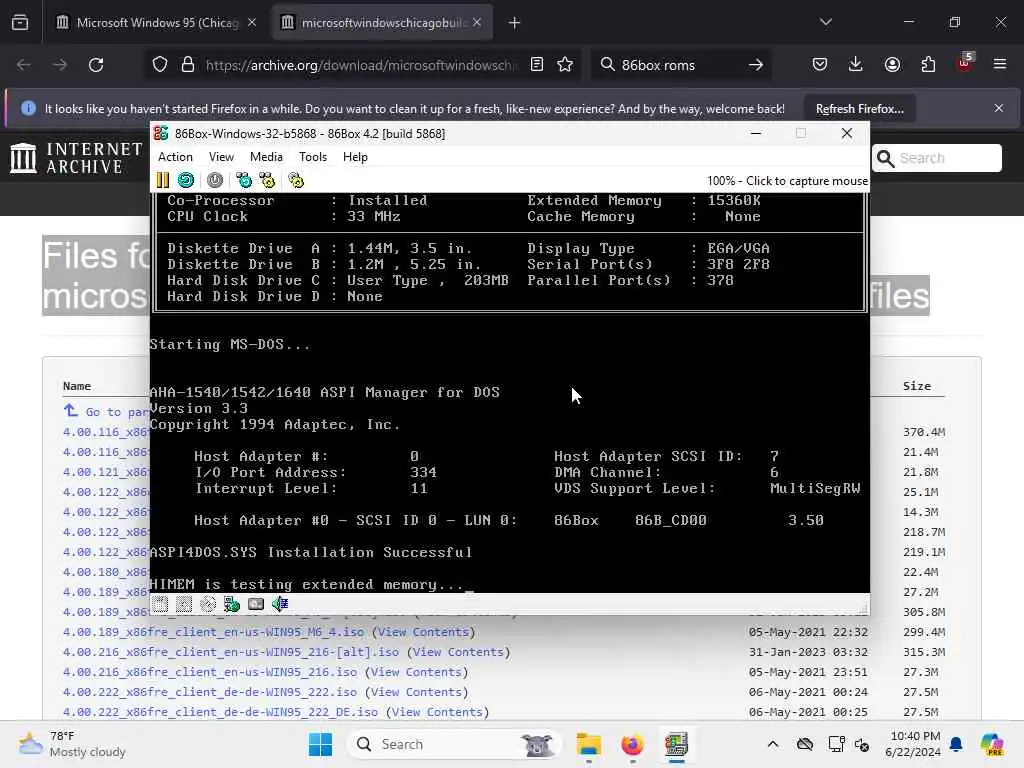
Task: Click the hard disk icon in 86Box status bar
Action: coord(256,604)
